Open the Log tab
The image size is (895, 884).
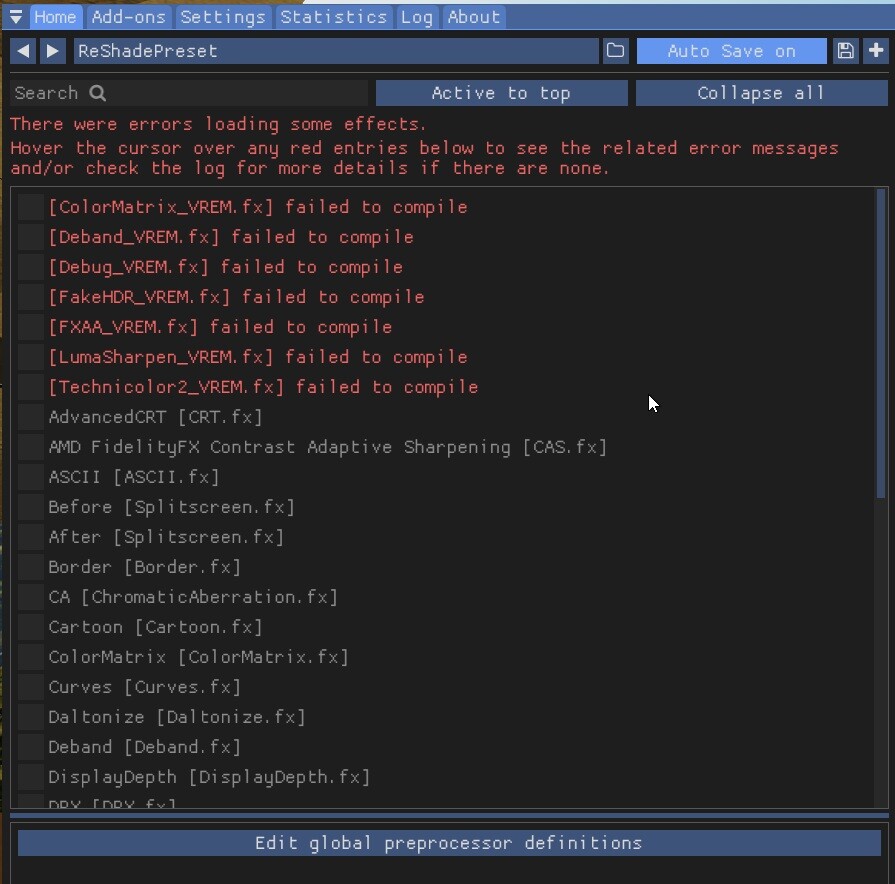pos(417,17)
